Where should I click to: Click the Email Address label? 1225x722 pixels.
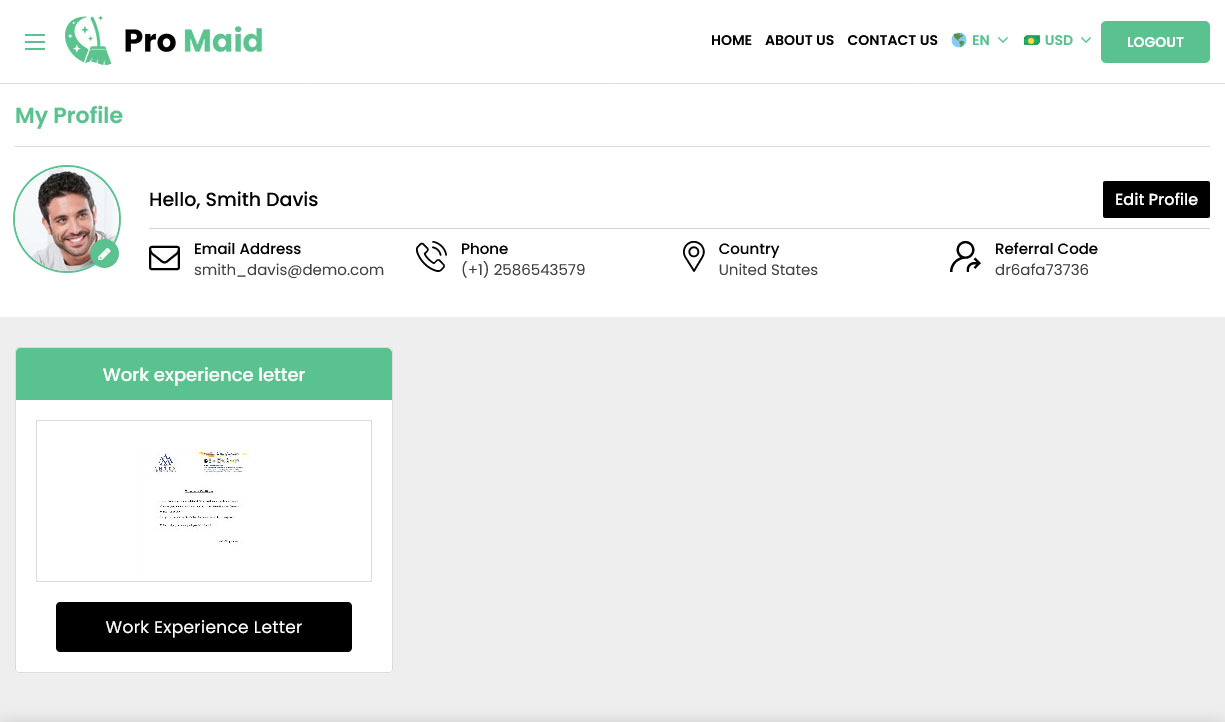pyautogui.click(x=247, y=249)
